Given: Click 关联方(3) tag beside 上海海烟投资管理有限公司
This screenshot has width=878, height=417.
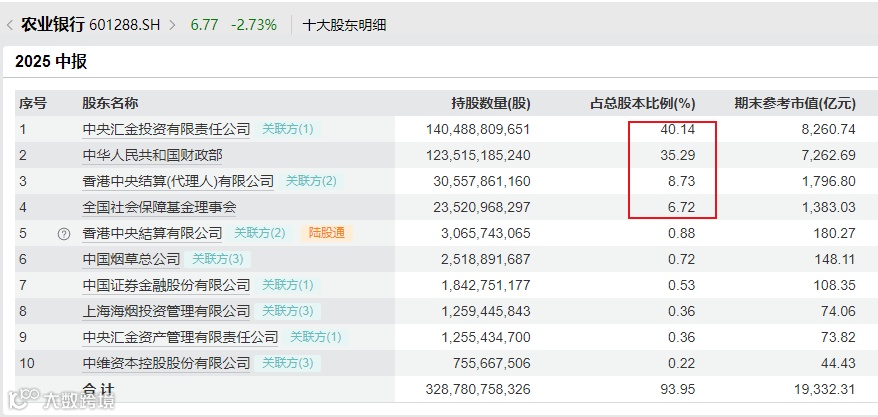Looking at the screenshot, I should click(288, 311).
